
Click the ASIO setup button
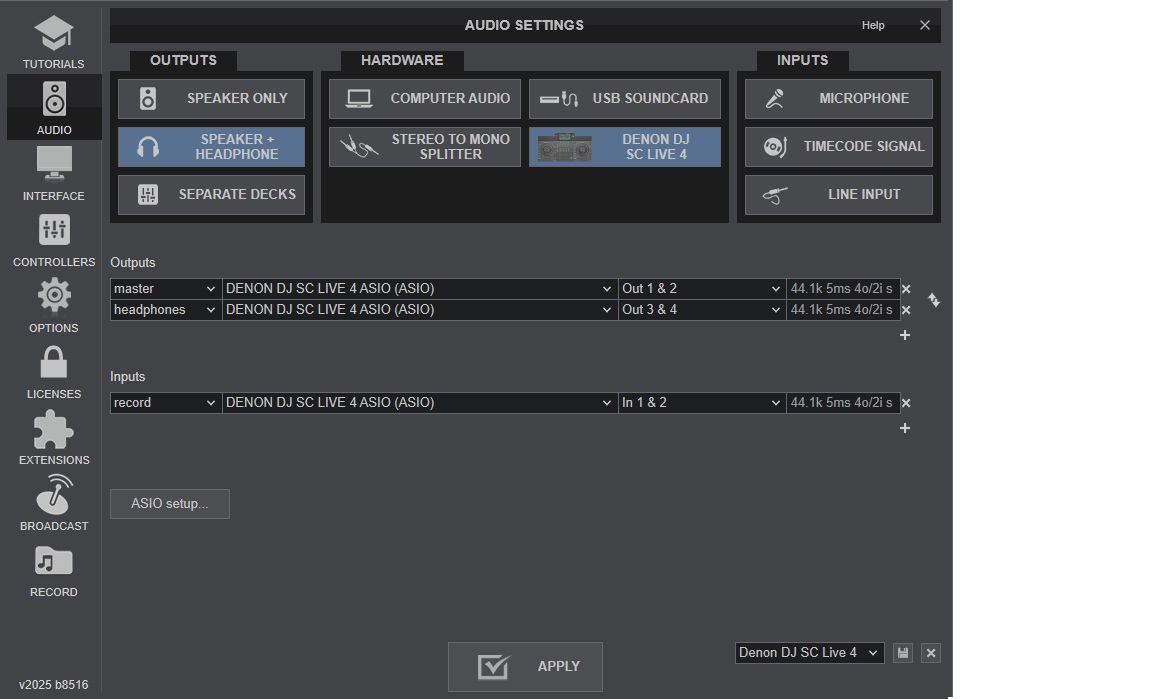[x=170, y=504]
